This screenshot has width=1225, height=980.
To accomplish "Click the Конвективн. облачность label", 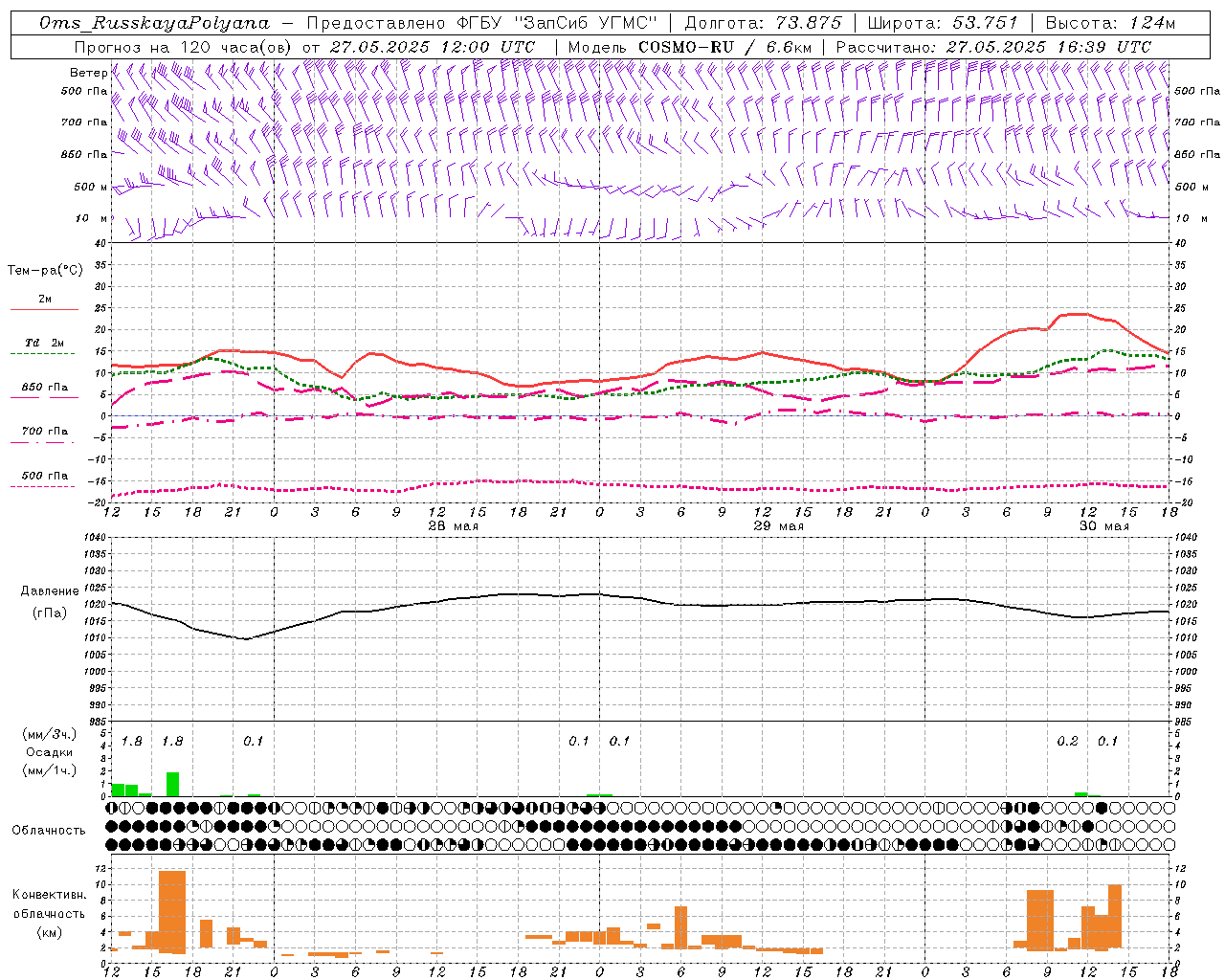I will 50,904.
